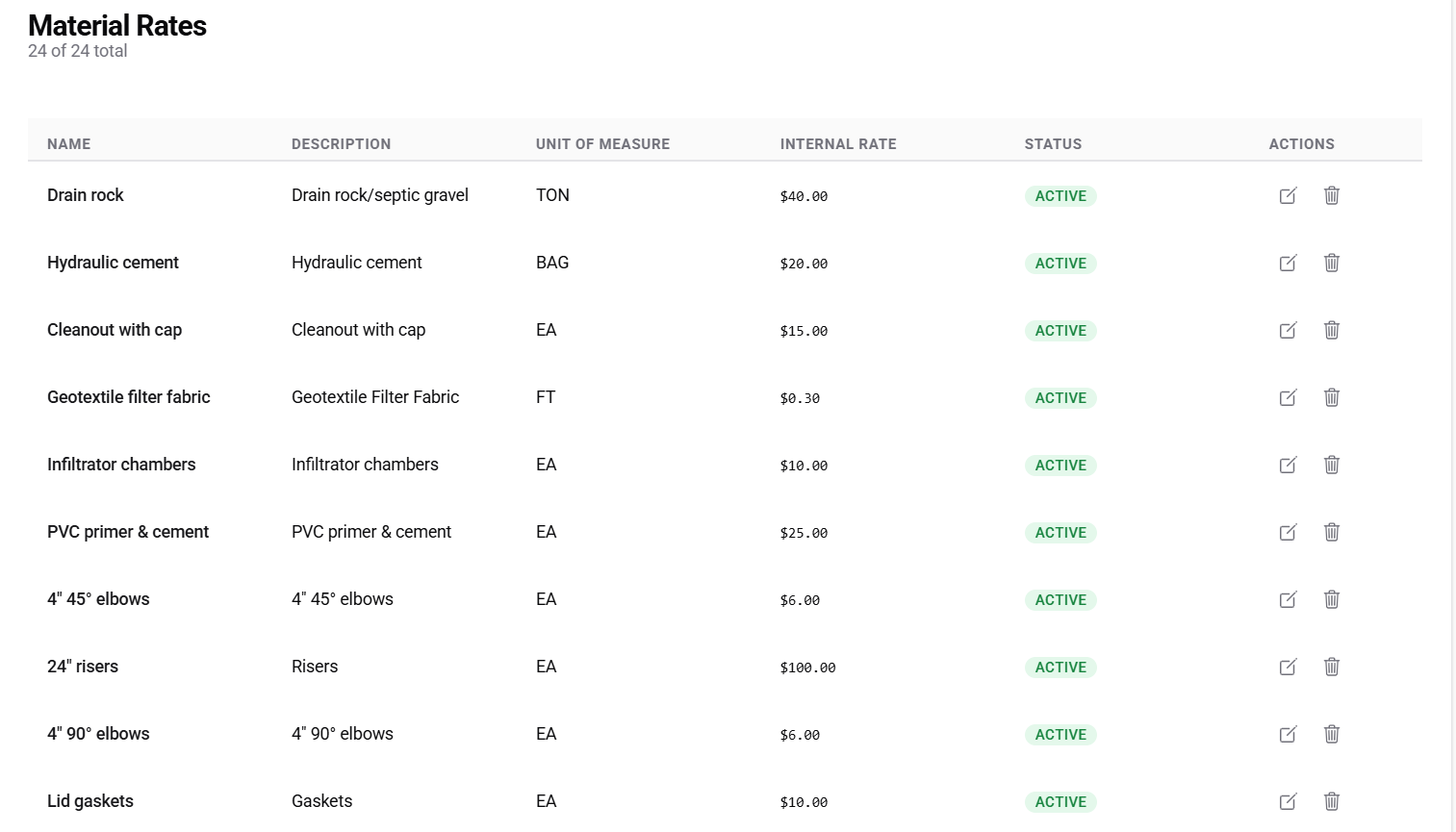Click the ACTIVE badge for 24" risers

(x=1060, y=668)
